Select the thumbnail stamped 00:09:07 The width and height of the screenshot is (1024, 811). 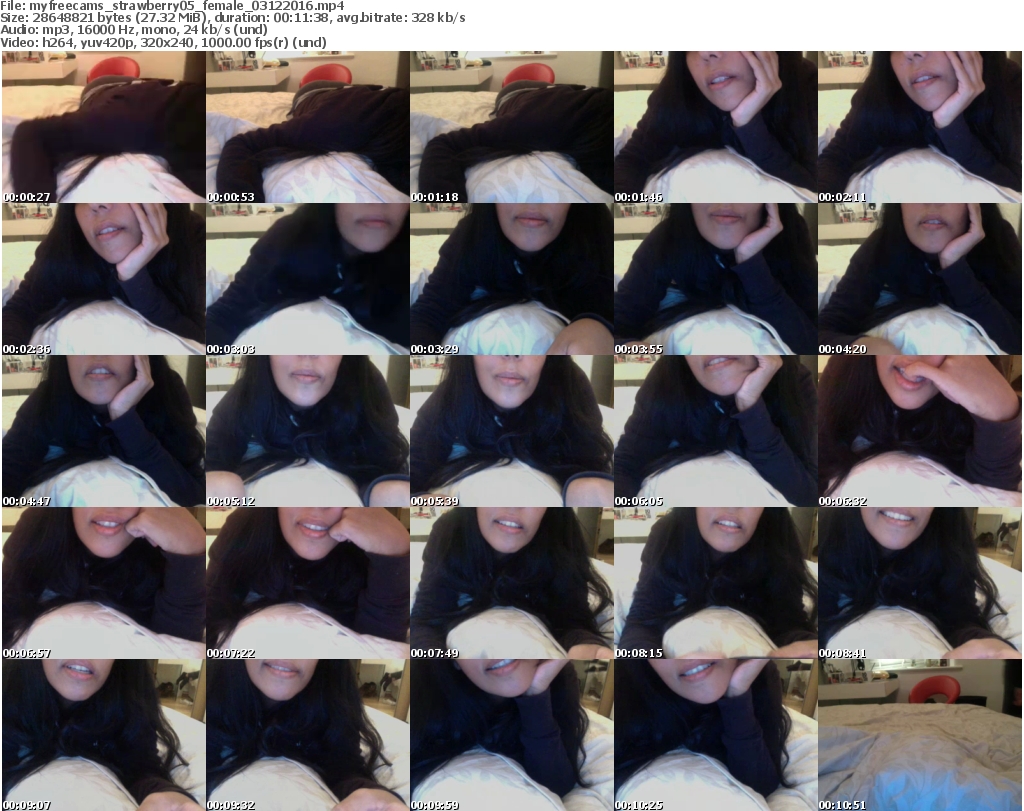(x=104, y=735)
